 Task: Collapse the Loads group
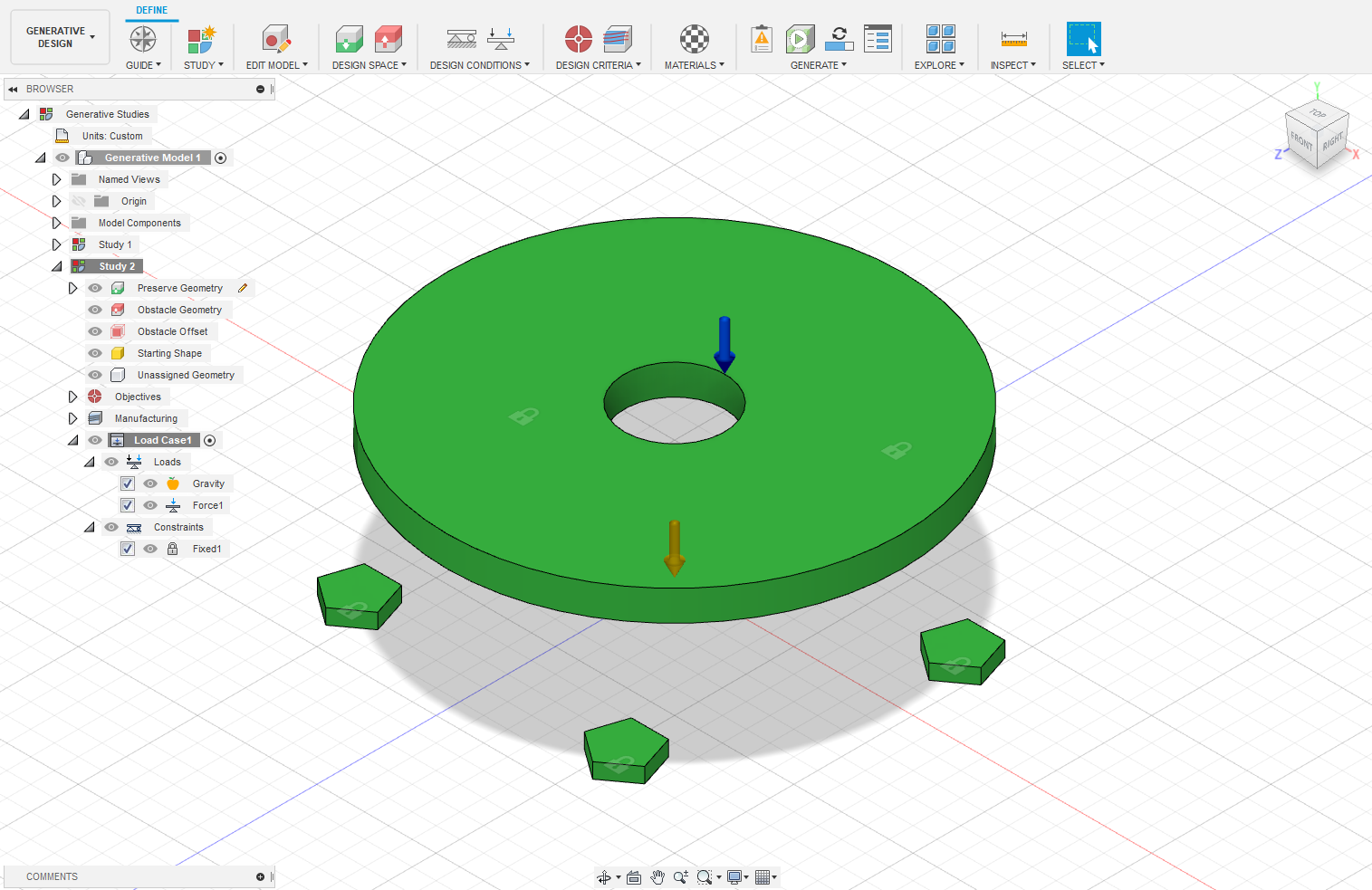(x=89, y=462)
